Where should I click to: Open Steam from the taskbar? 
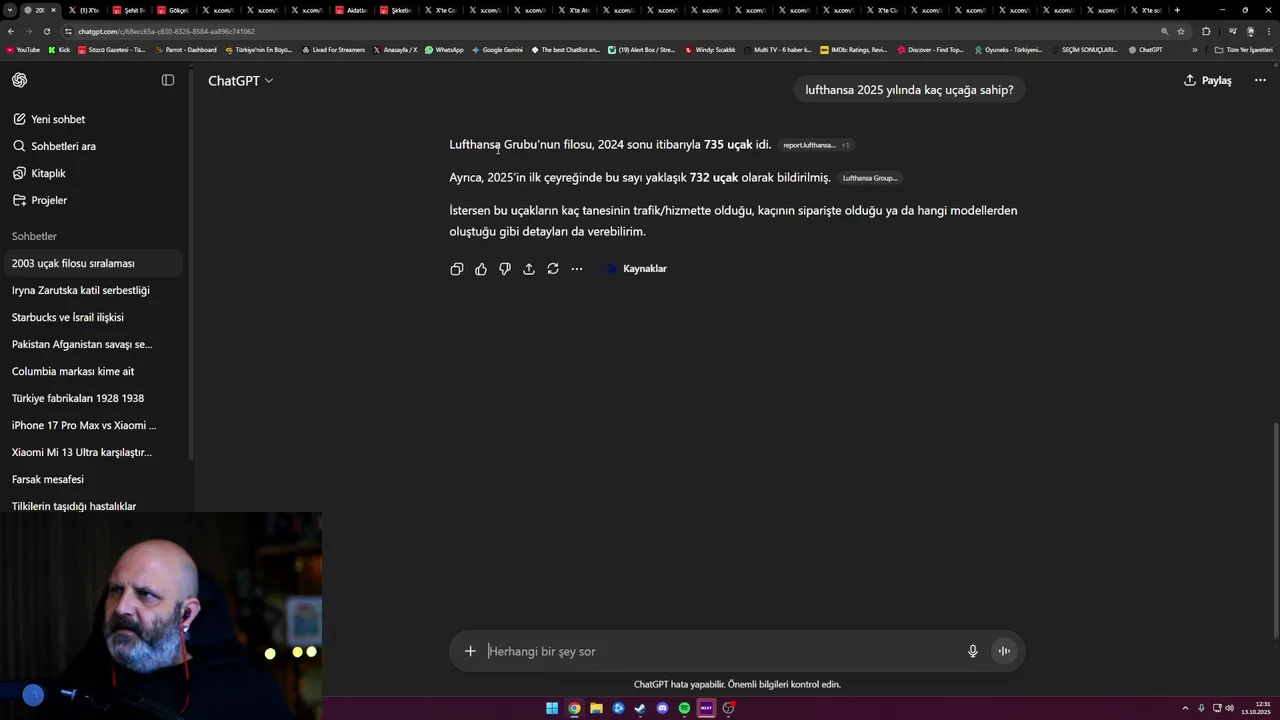click(x=640, y=708)
